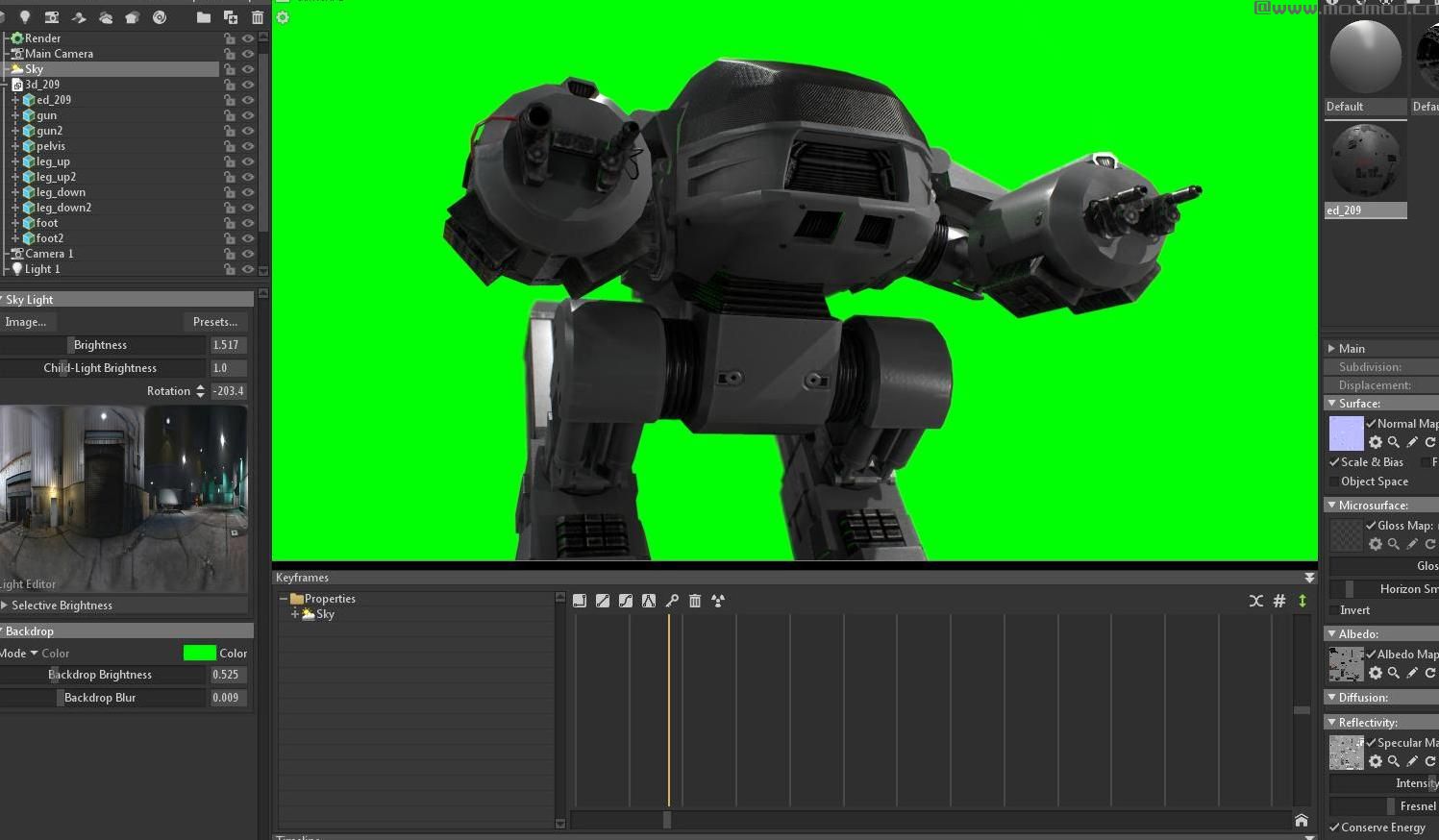The height and width of the screenshot is (840, 1439).
Task: Enable the Object Space checkbox
Action: point(1333,482)
